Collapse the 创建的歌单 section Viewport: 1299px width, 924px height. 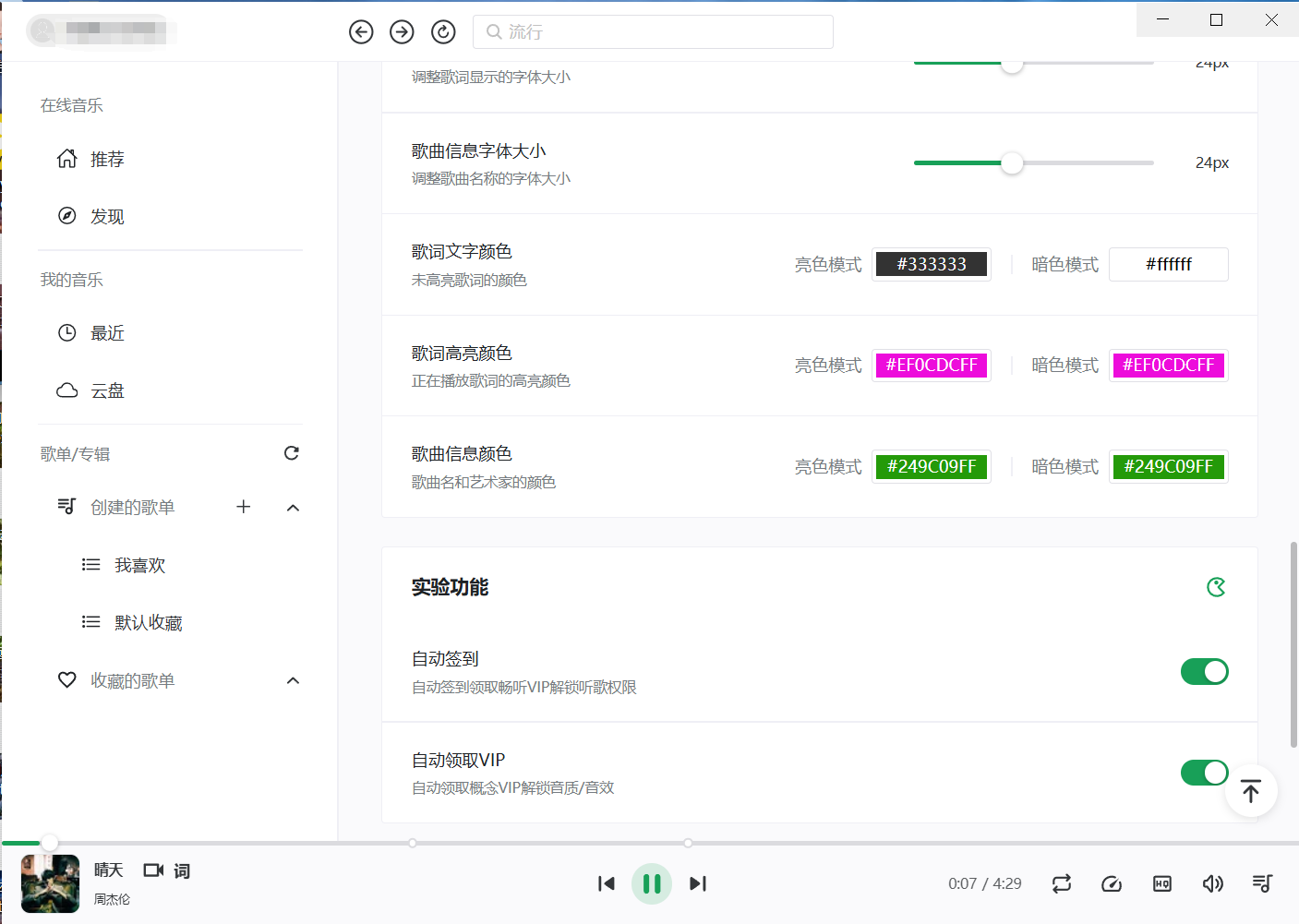click(294, 508)
